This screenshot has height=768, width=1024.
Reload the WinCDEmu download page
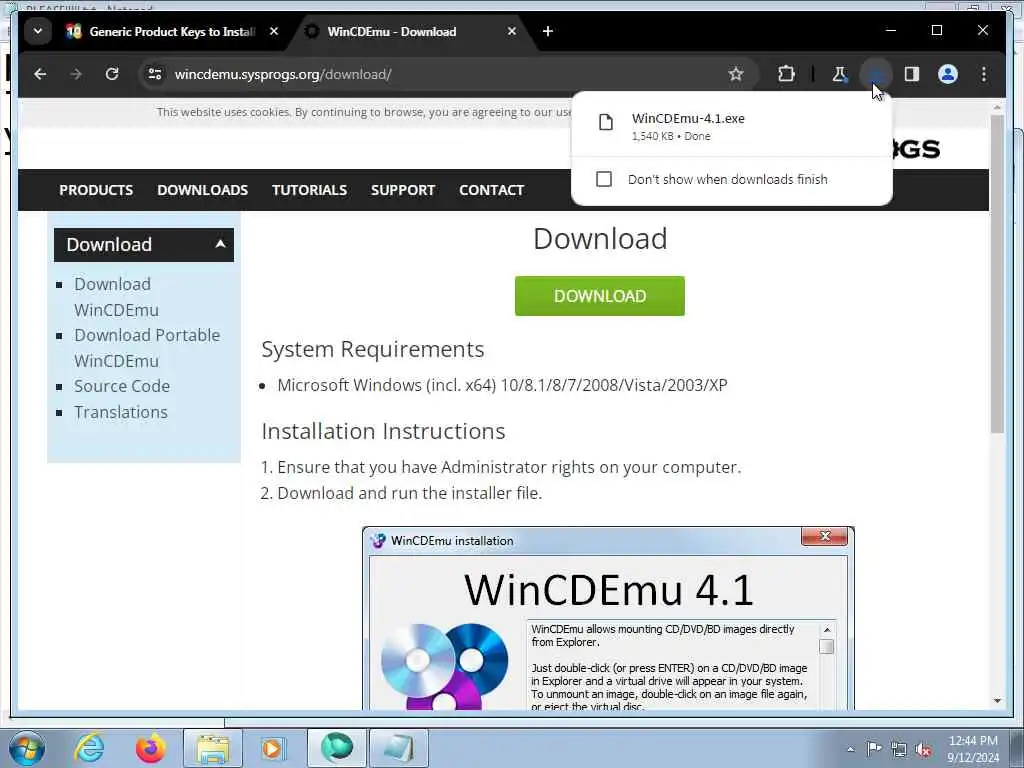[112, 74]
